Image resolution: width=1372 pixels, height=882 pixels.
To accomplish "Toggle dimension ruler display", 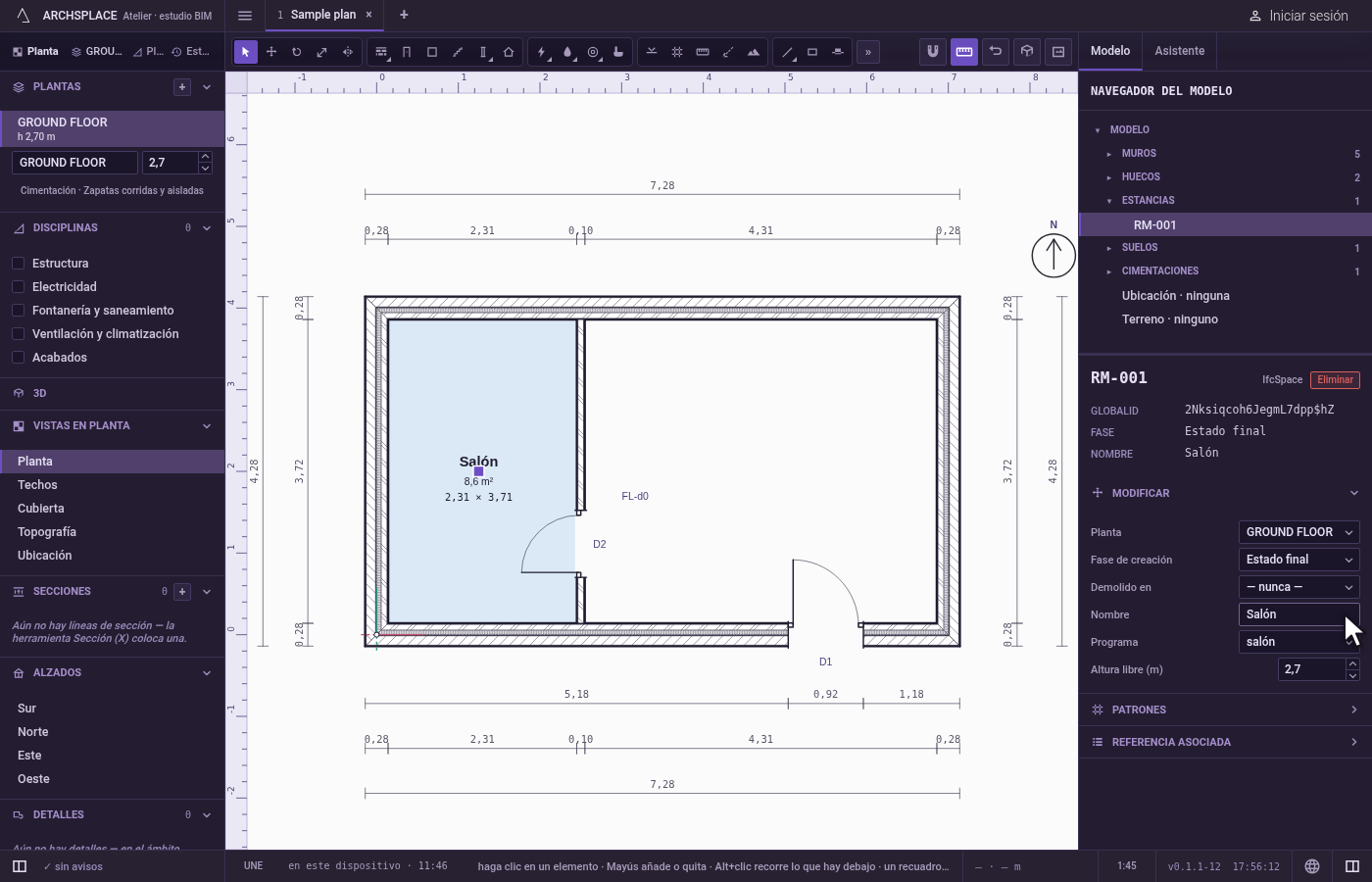I will point(964,51).
